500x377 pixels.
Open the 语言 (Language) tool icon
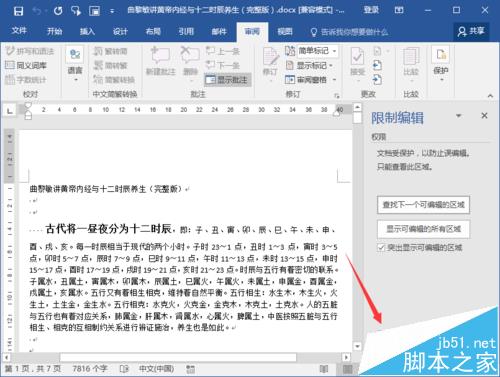[75, 54]
